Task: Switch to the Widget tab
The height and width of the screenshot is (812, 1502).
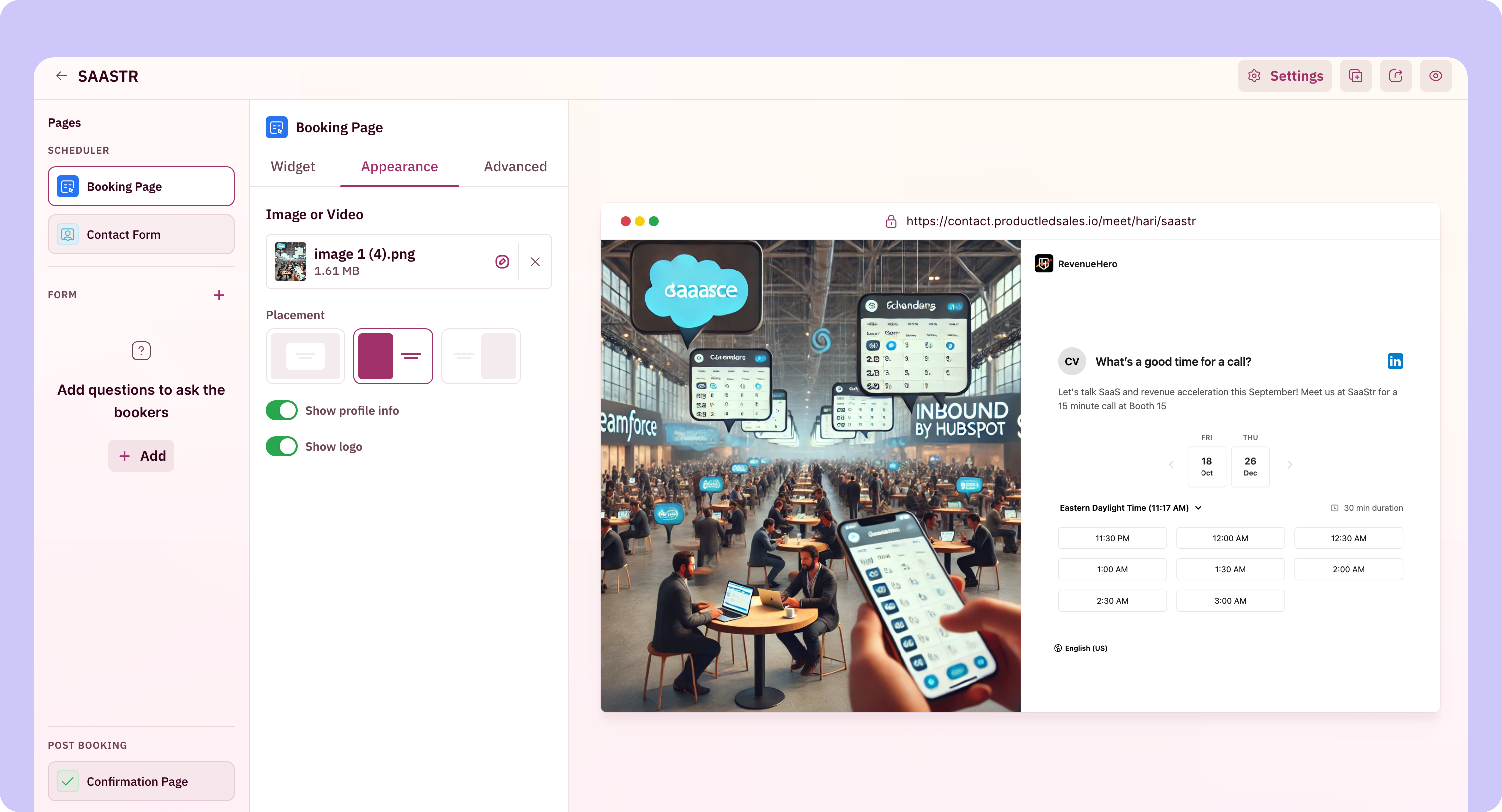Action: (x=293, y=167)
